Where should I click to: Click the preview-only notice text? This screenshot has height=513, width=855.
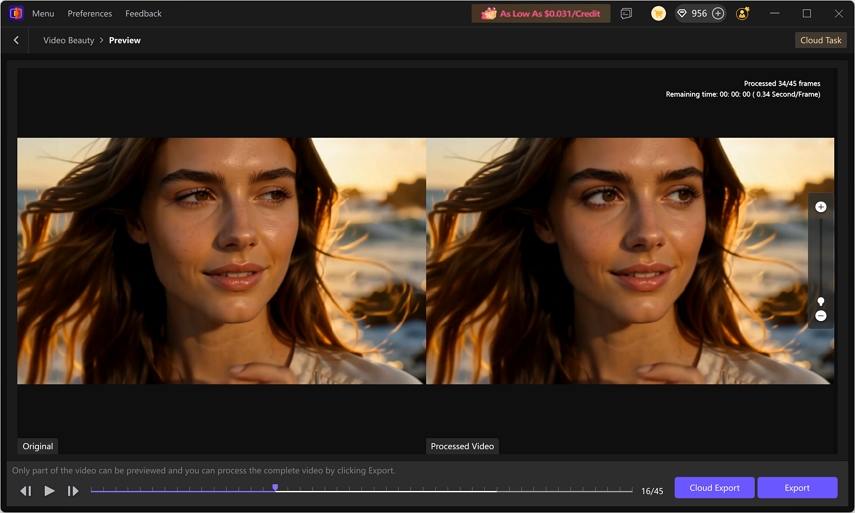pos(203,470)
